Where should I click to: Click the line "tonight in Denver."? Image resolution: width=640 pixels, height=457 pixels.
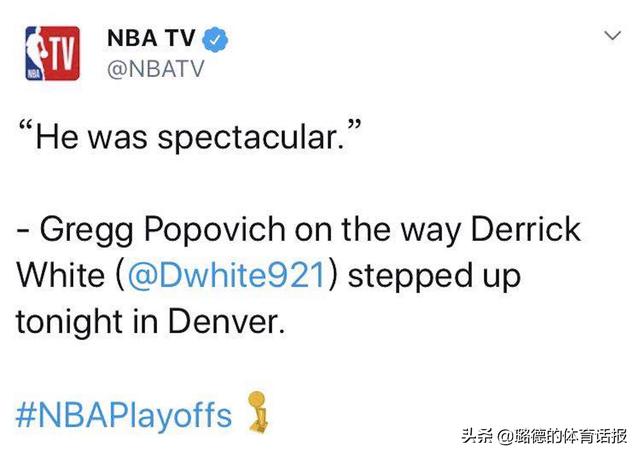point(150,322)
